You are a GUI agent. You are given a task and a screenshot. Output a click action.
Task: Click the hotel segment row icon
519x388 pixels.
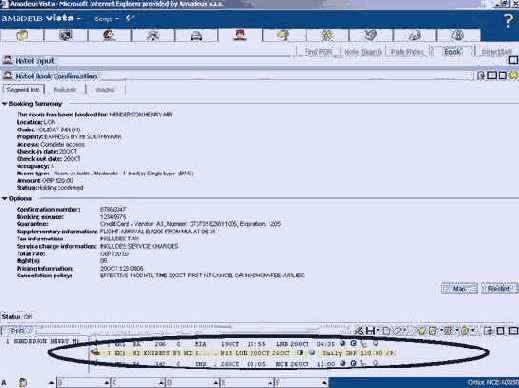96,353
